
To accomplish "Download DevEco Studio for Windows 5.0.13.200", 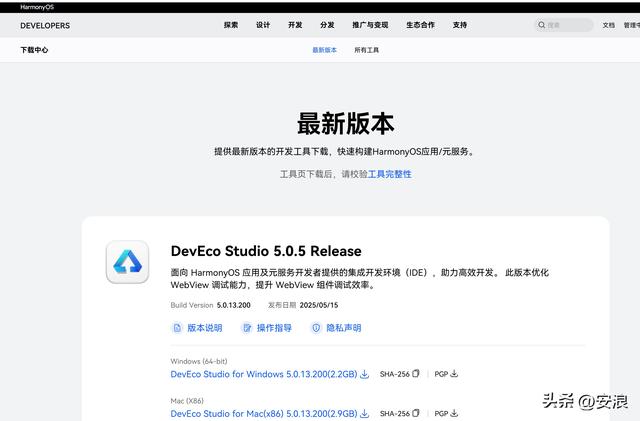I will 264,374.
